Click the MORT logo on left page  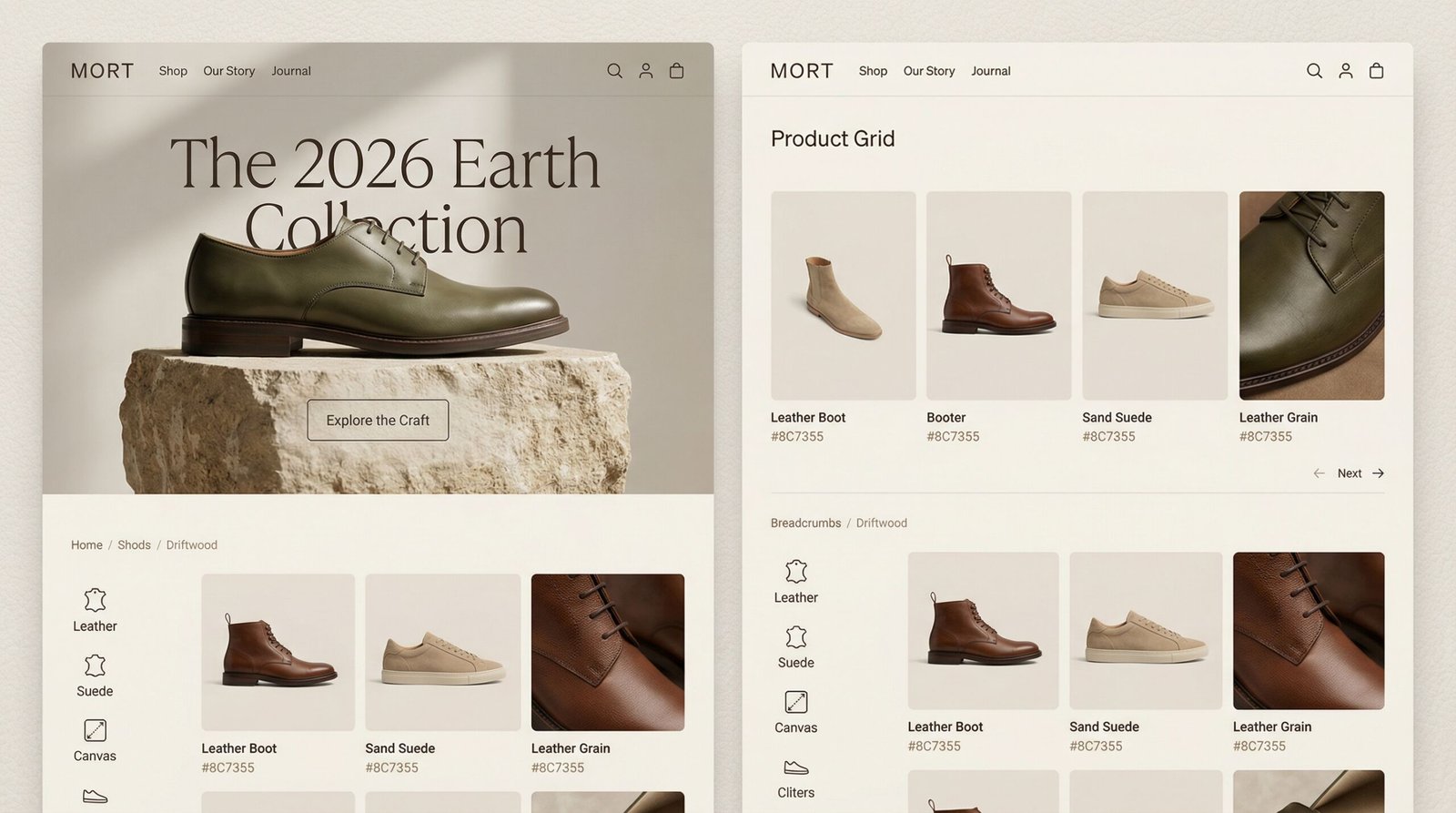tap(102, 71)
